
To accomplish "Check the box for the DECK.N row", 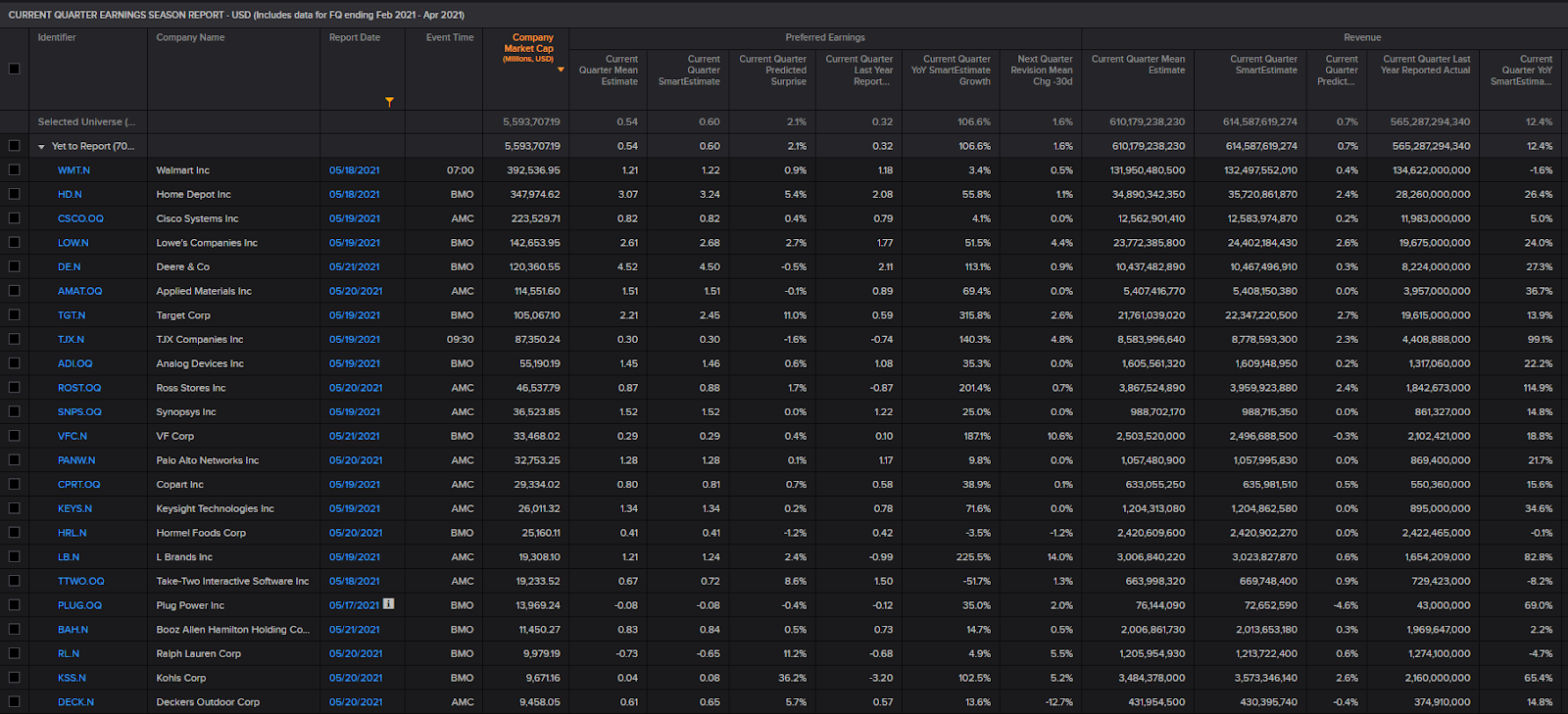I will [x=14, y=701].
